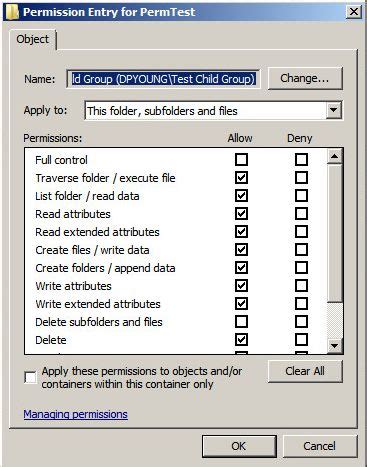The height and width of the screenshot is (467, 367).
Task: Click the Full control permission label
Action: (x=61, y=160)
